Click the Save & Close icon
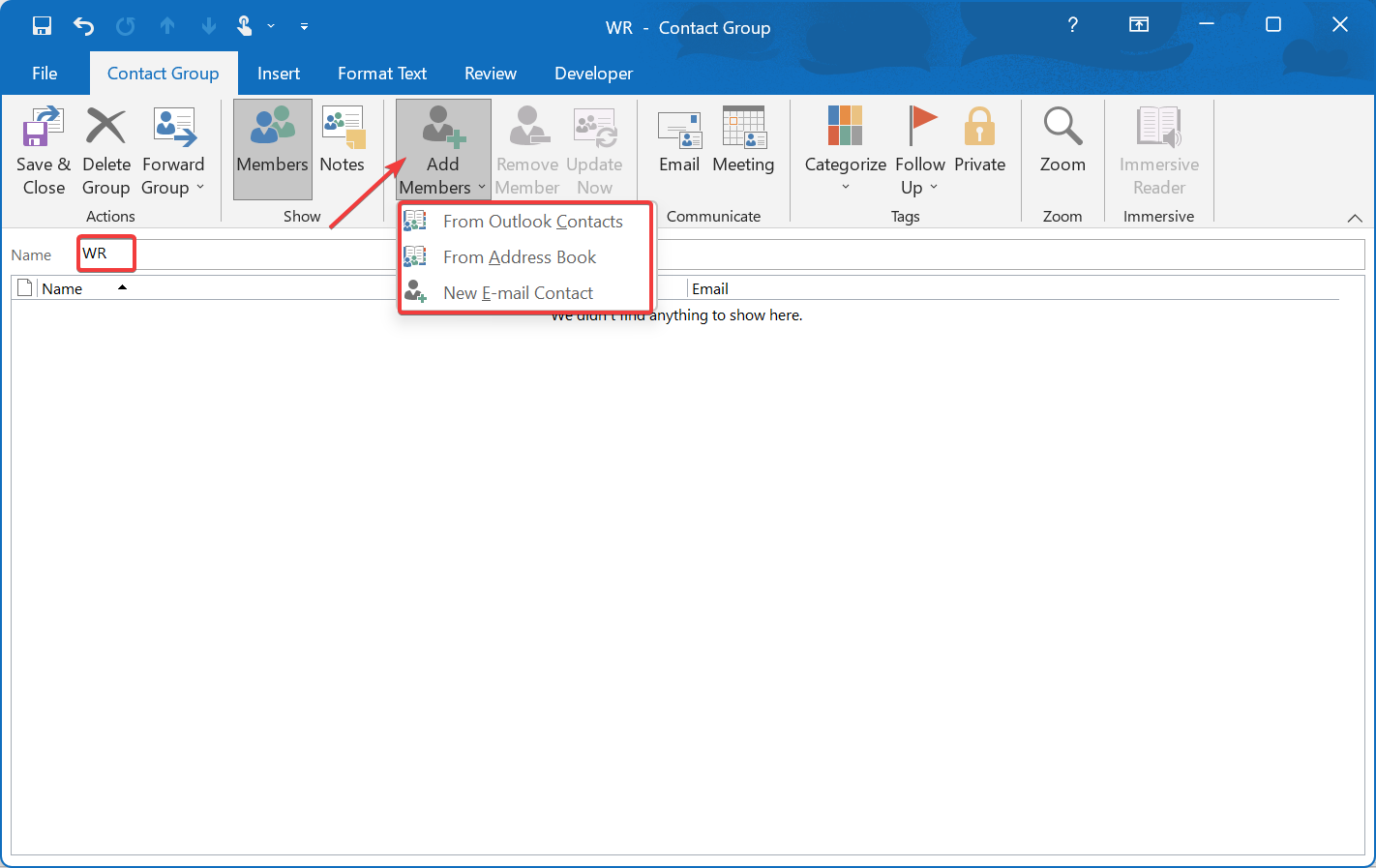The height and width of the screenshot is (868, 1376). point(44,127)
